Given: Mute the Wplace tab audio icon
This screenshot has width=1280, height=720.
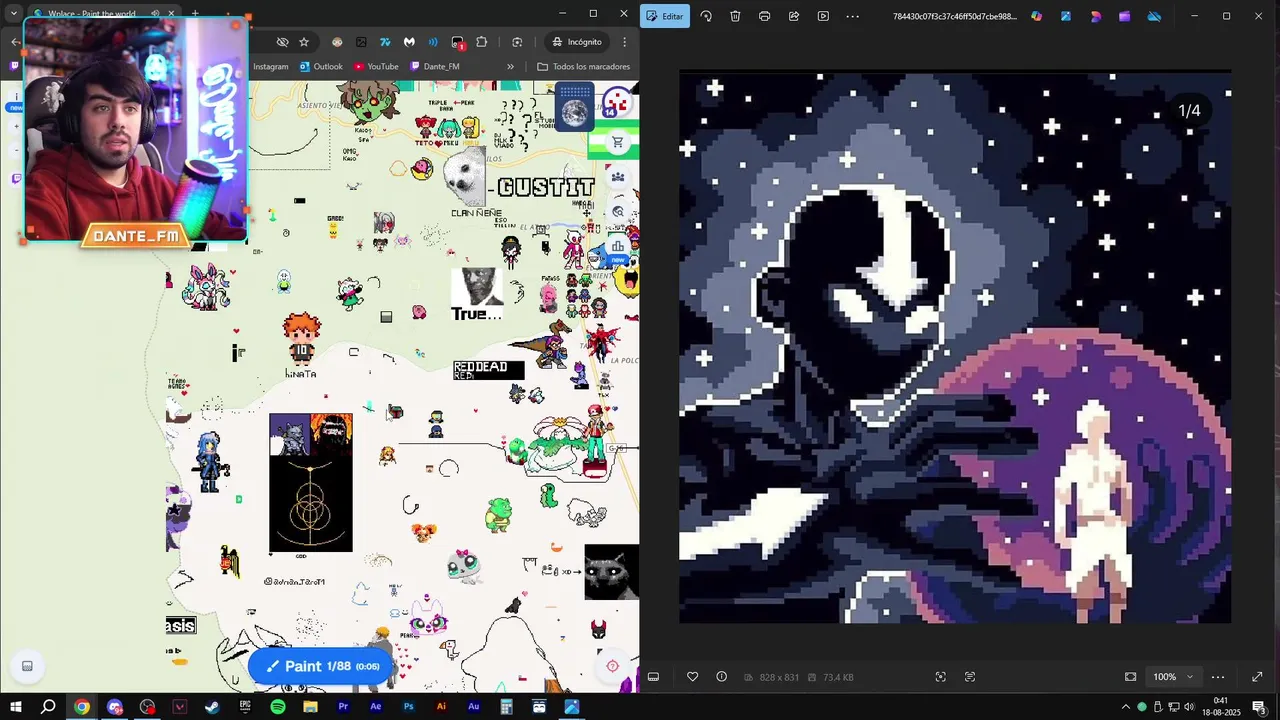Looking at the screenshot, I should pos(156,14).
